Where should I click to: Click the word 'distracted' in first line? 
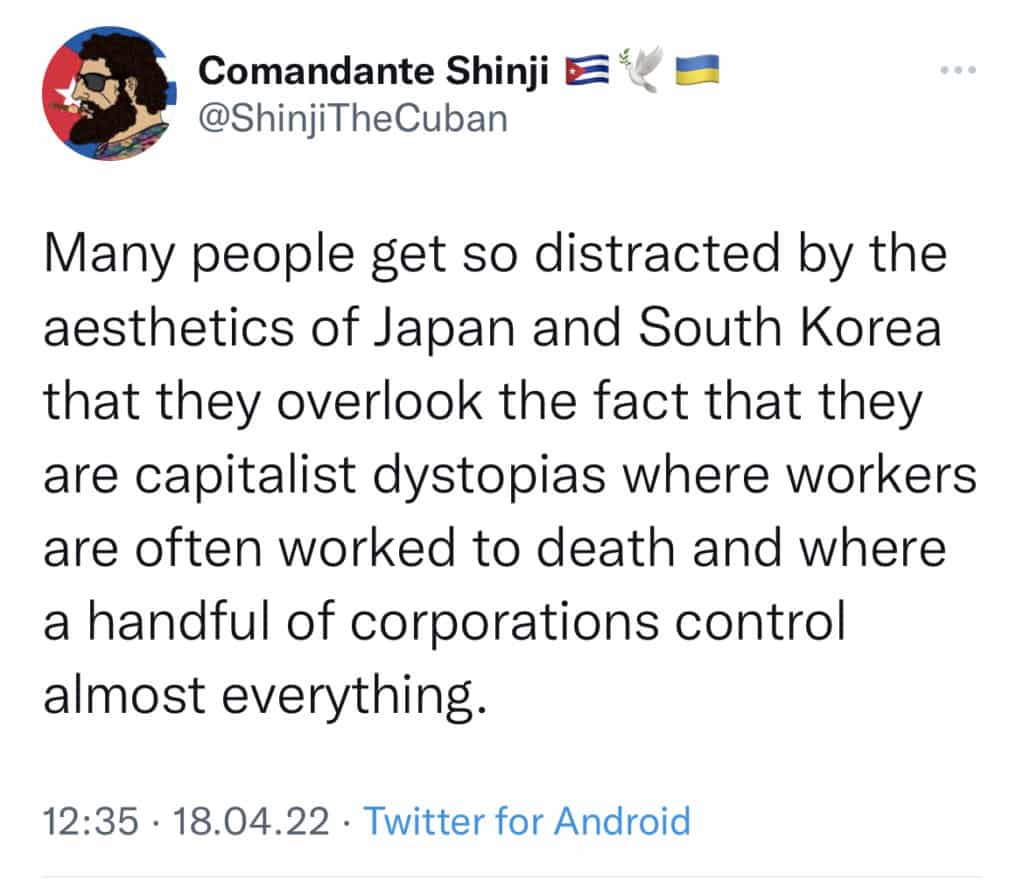click(658, 253)
